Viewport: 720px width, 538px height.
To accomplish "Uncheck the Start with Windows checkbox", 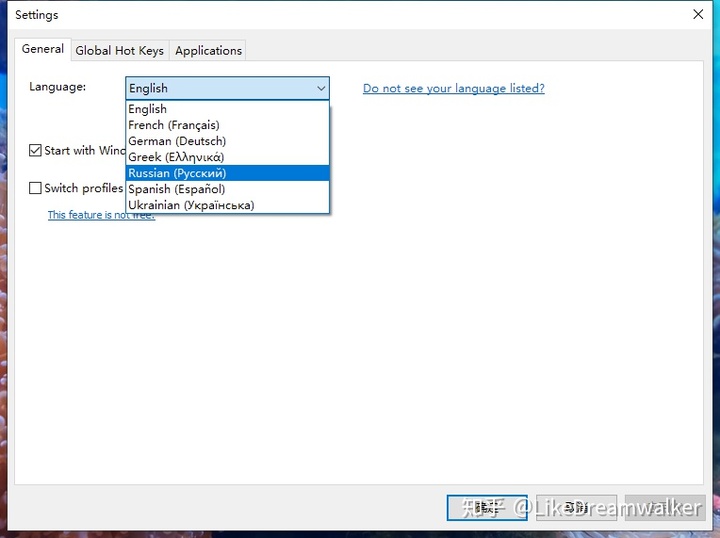I will pyautogui.click(x=35, y=151).
